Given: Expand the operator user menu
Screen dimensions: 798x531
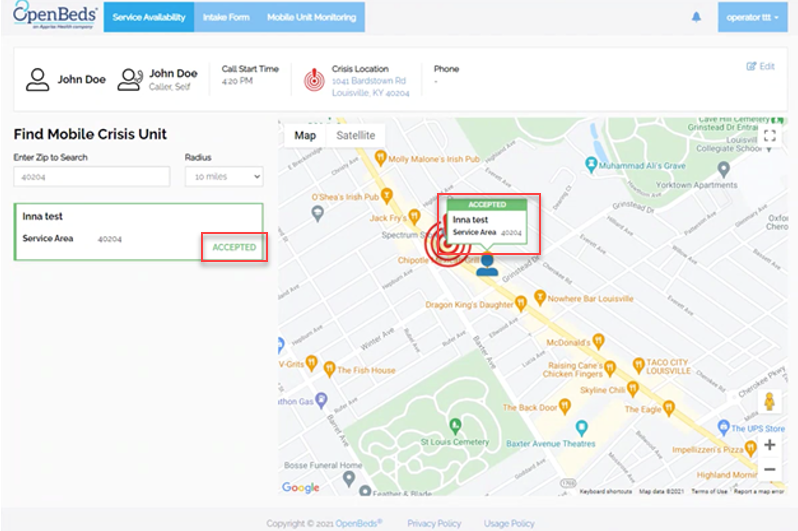Looking at the screenshot, I should point(747,17).
